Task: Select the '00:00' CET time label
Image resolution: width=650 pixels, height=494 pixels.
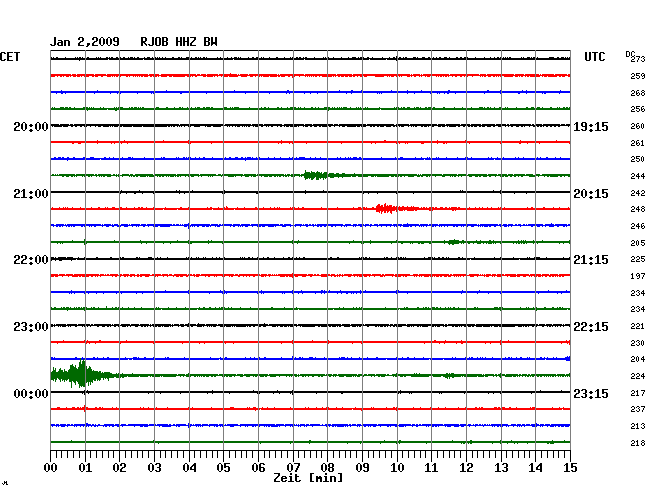Action: point(31,393)
